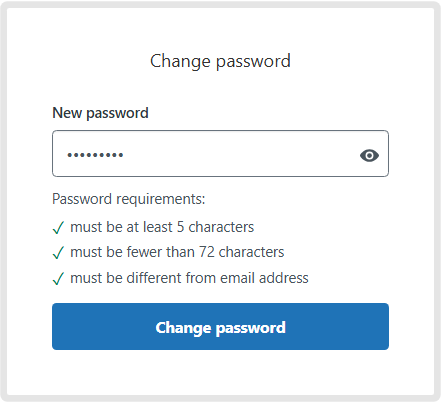Click the checkmark beside different from email address
The image size is (443, 403).
[x=58, y=279]
